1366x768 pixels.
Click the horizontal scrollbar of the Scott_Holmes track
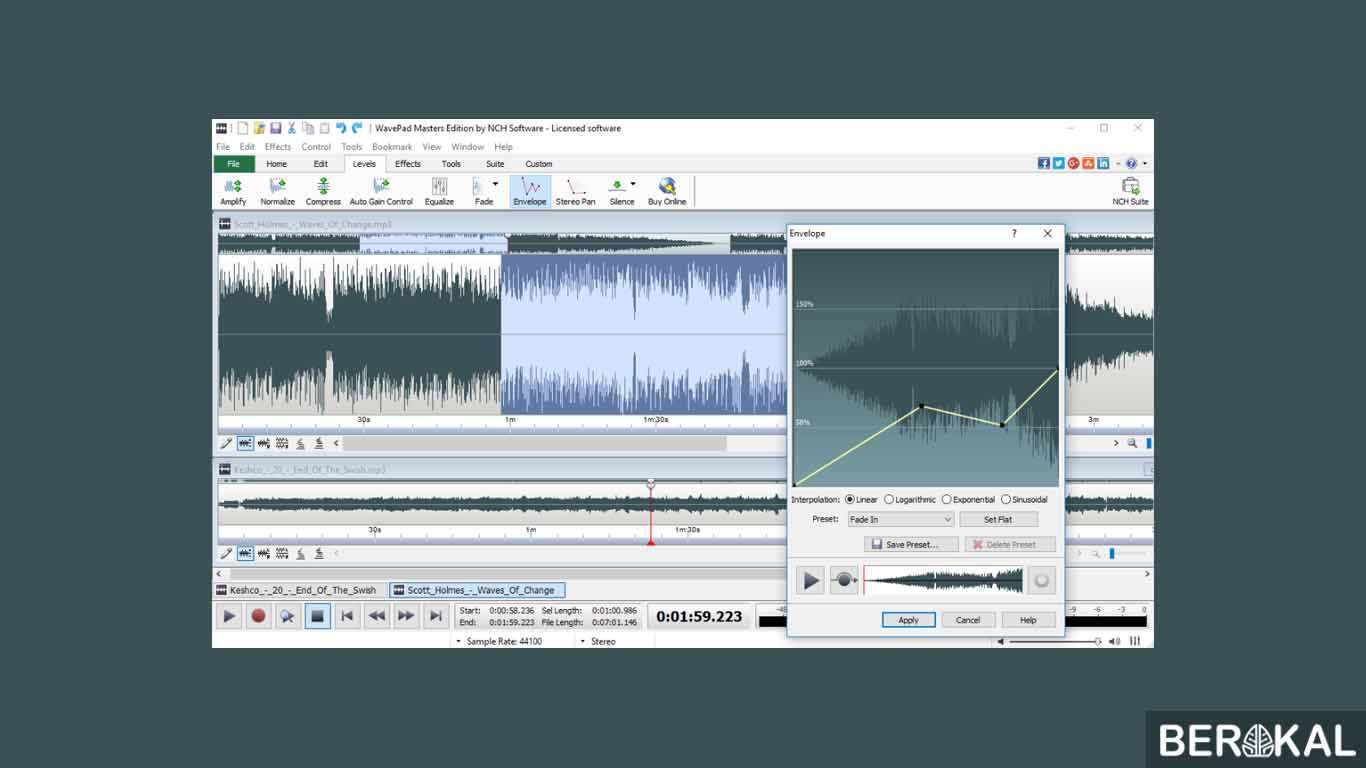click(535, 443)
